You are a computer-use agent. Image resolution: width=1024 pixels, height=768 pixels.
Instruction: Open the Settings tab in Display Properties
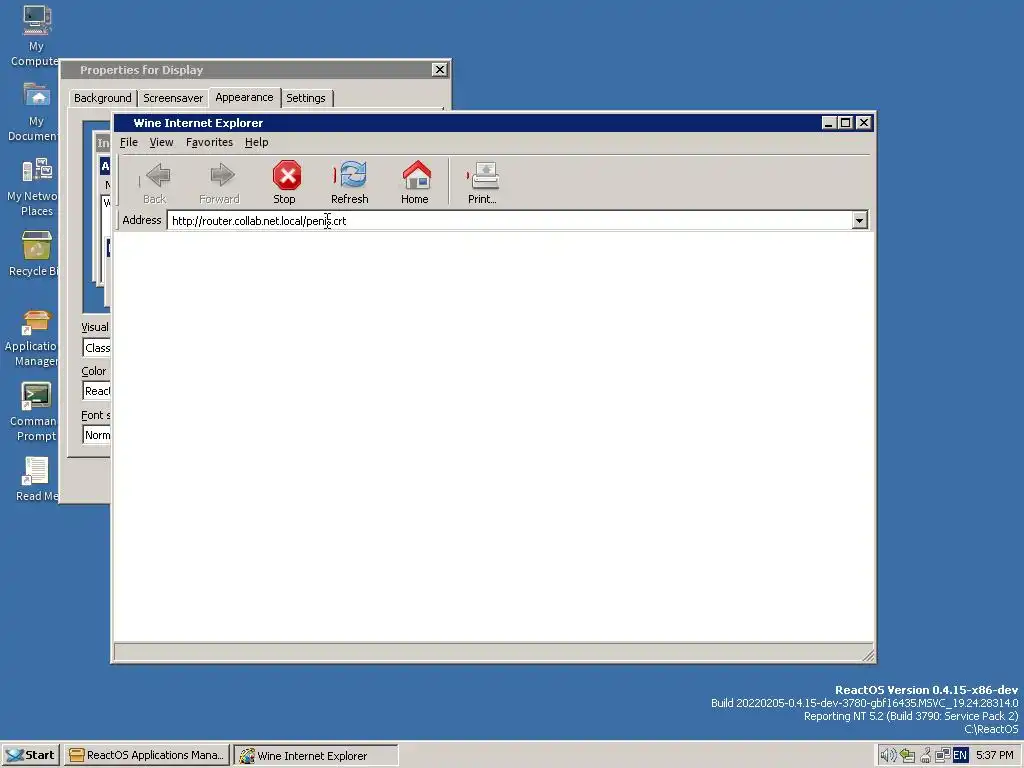coord(306,98)
